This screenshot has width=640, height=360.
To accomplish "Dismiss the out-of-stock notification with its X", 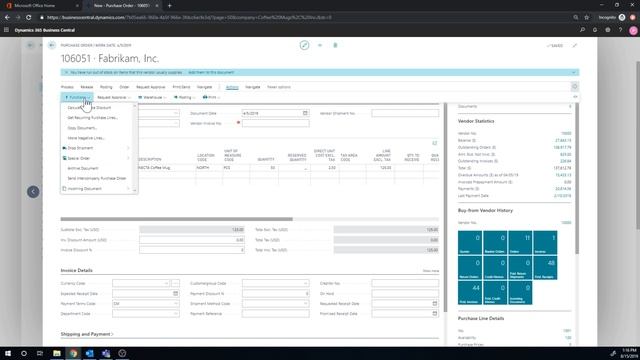I will point(66,72).
